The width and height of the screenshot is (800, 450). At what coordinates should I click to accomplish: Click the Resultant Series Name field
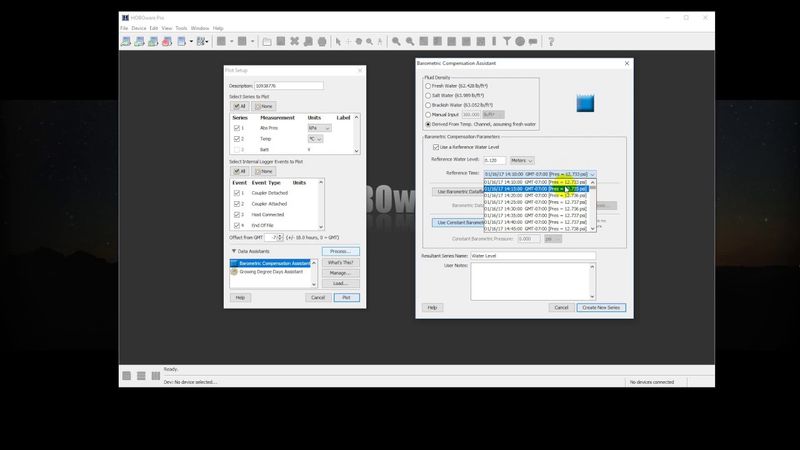click(533, 256)
